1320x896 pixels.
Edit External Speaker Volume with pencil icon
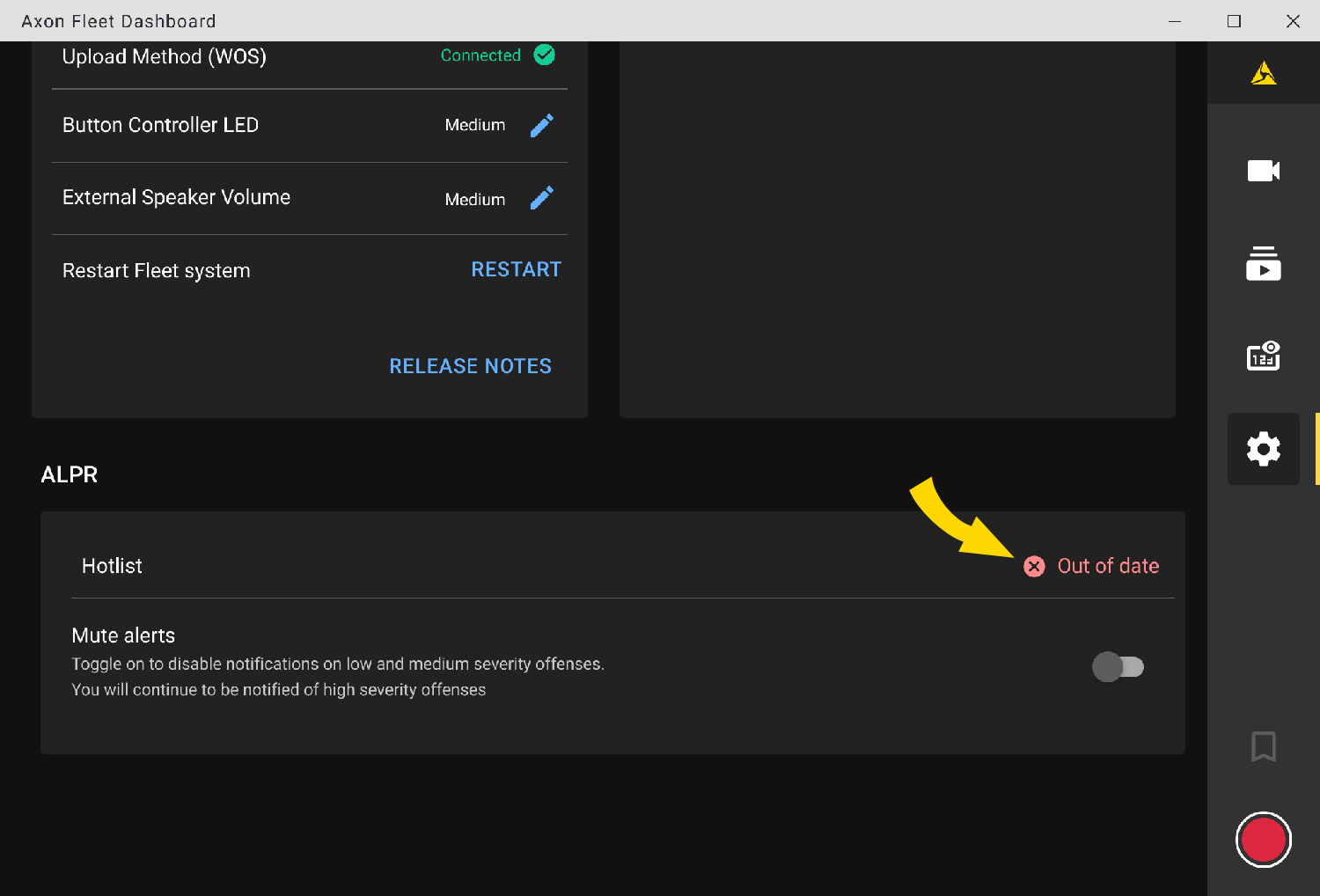(x=541, y=197)
